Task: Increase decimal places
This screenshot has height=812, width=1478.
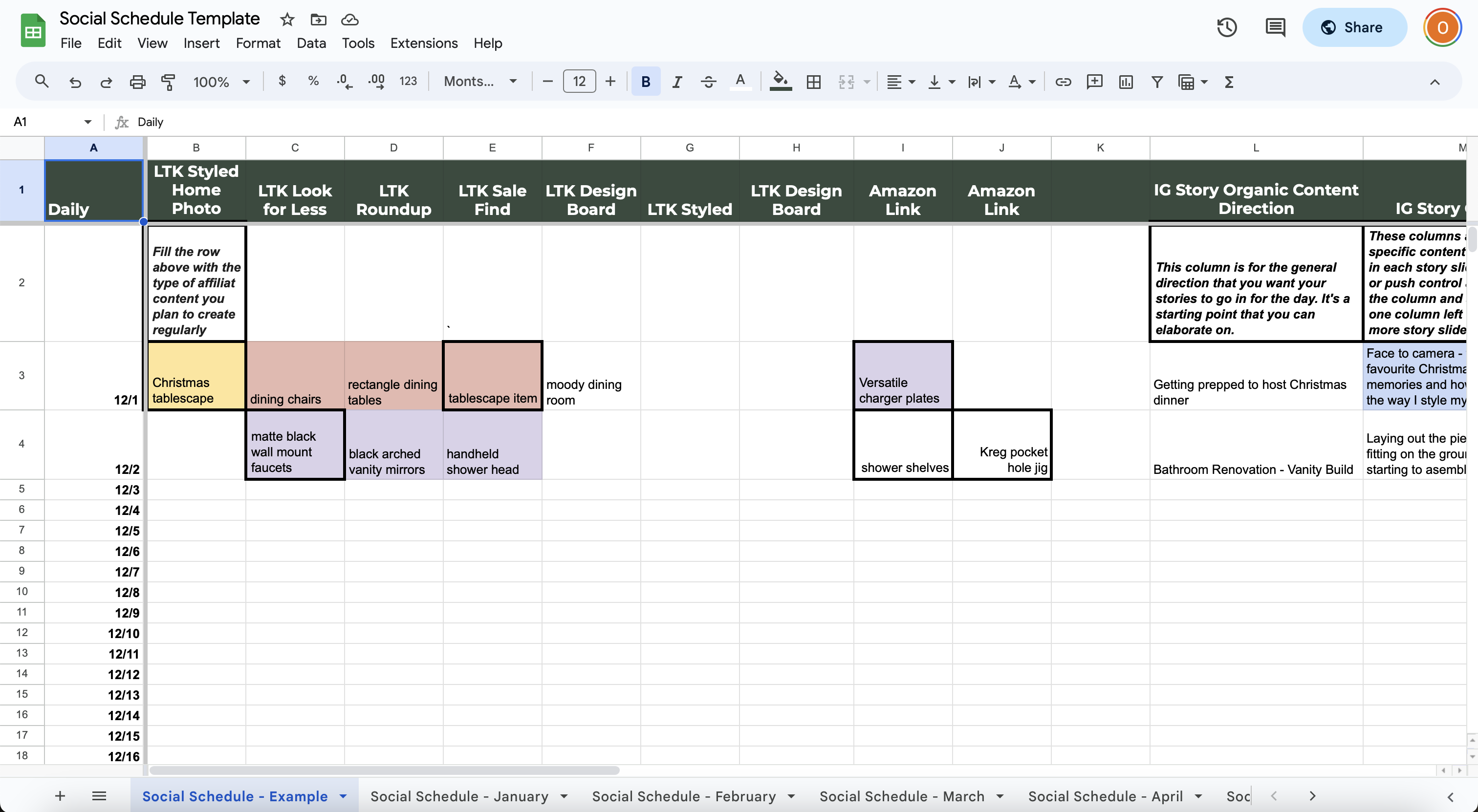Action: [x=376, y=82]
